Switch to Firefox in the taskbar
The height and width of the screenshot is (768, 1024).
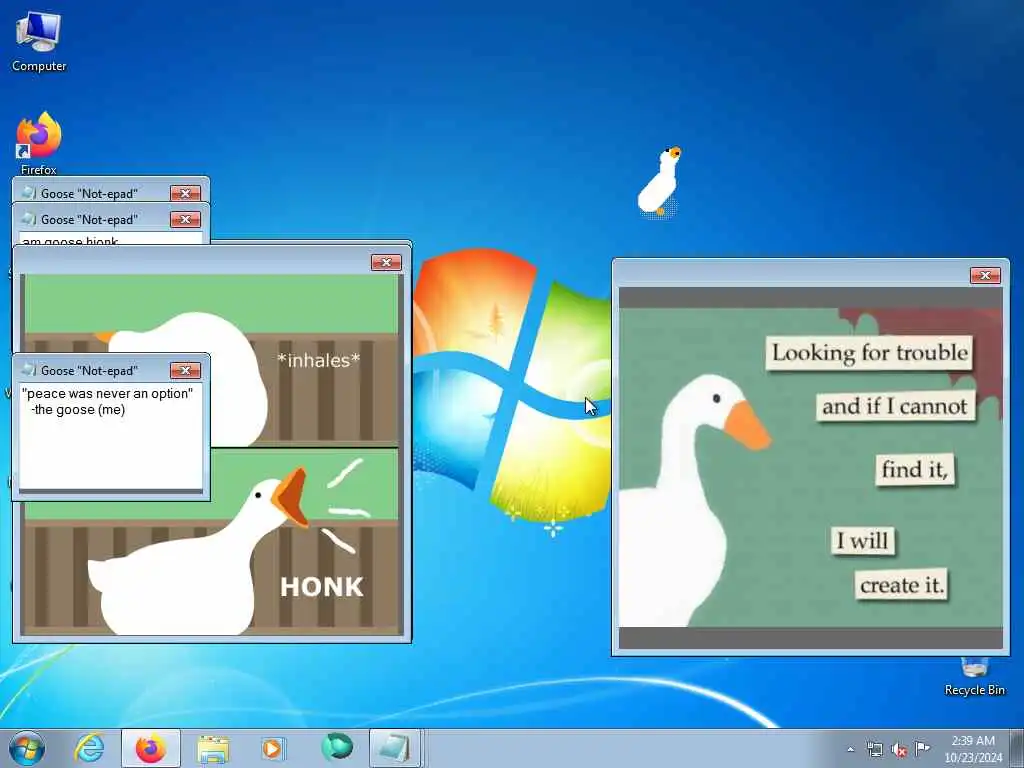[150, 748]
